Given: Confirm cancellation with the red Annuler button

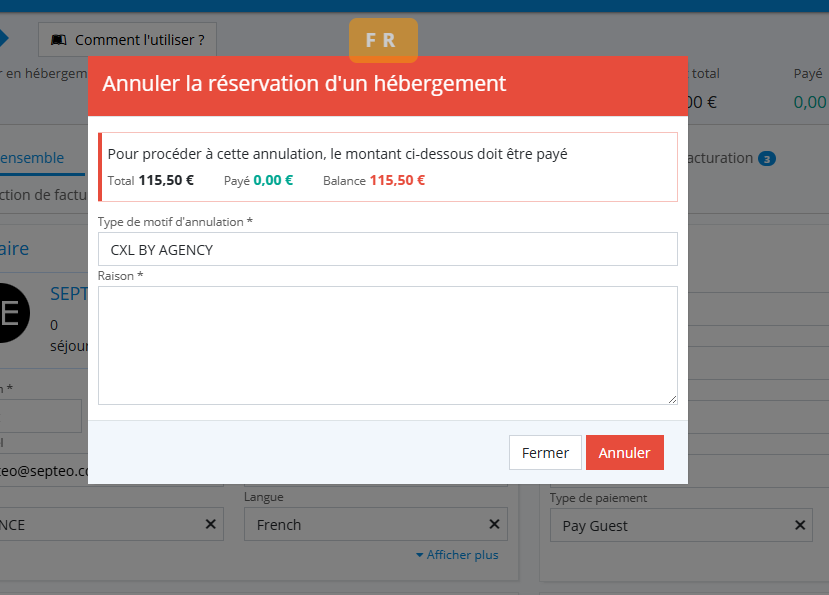Looking at the screenshot, I should coord(624,453).
